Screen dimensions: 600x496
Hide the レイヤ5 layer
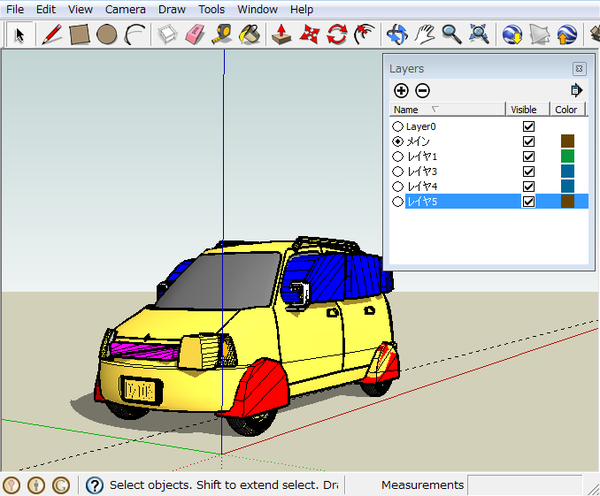click(529, 201)
